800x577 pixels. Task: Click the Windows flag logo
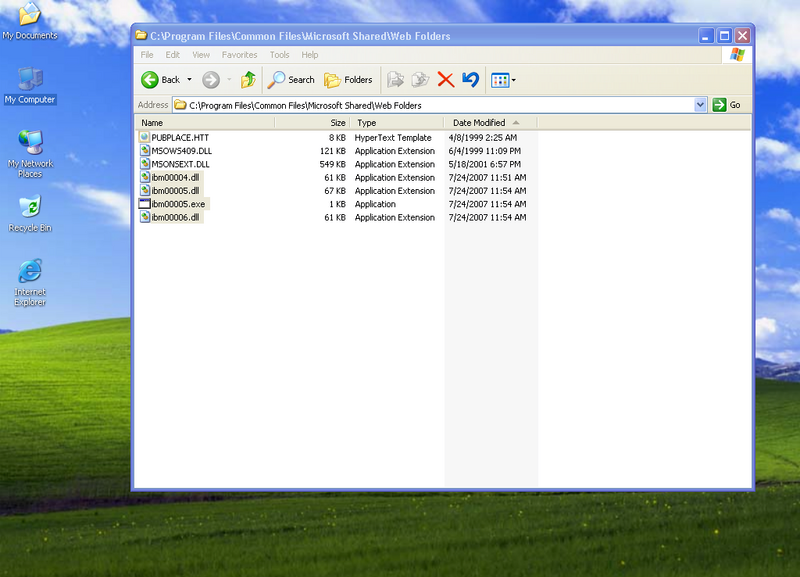point(737,55)
